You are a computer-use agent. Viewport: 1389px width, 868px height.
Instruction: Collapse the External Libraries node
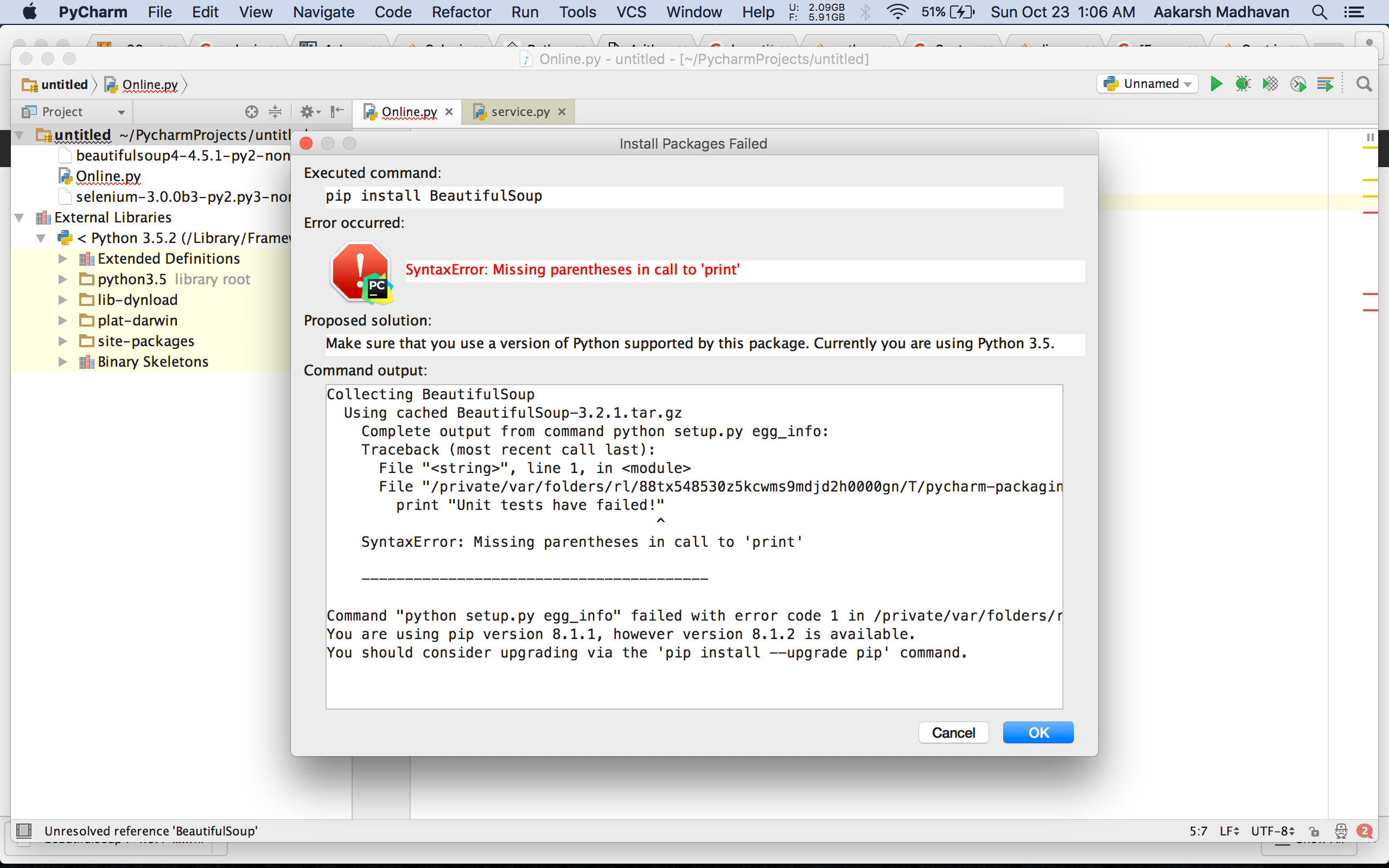point(20,218)
